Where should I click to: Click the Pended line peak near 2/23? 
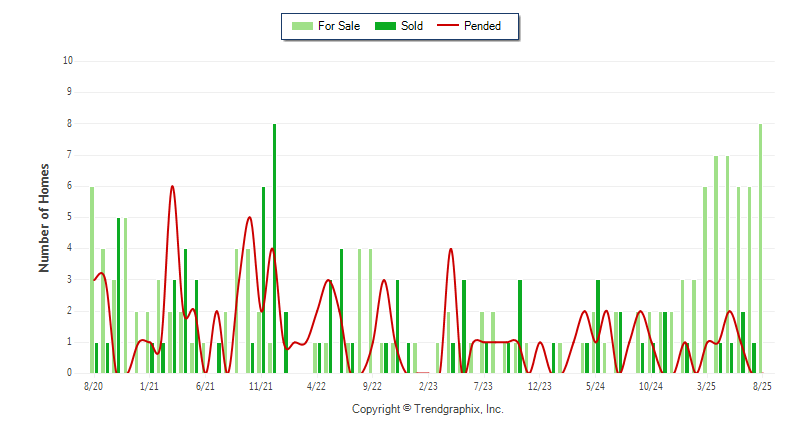point(451,249)
